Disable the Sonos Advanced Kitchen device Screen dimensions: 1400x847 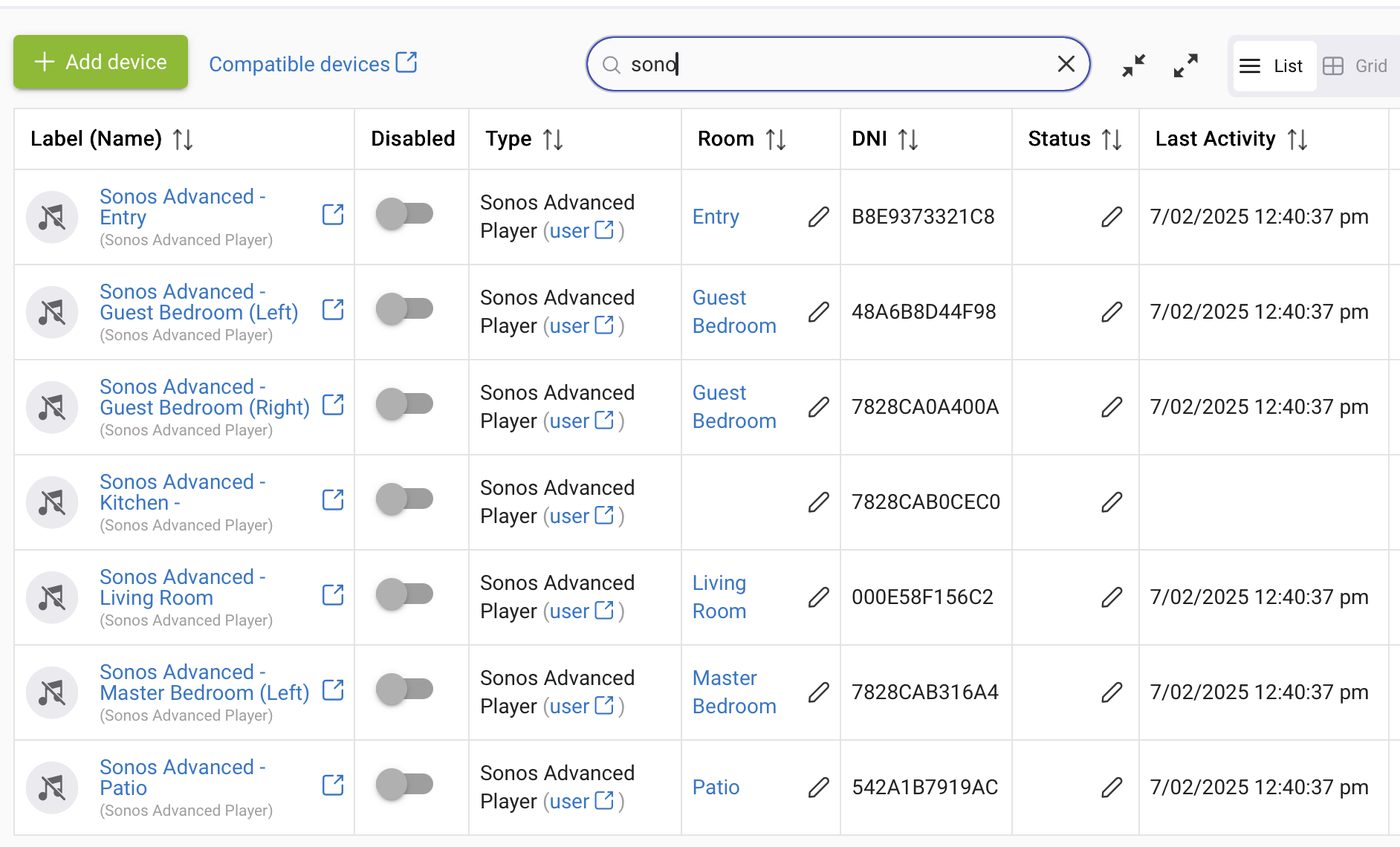click(x=404, y=499)
